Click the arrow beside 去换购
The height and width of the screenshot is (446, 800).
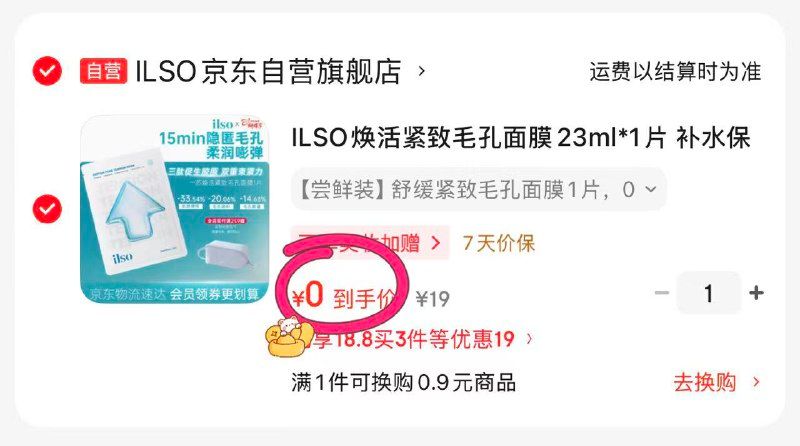click(756, 382)
